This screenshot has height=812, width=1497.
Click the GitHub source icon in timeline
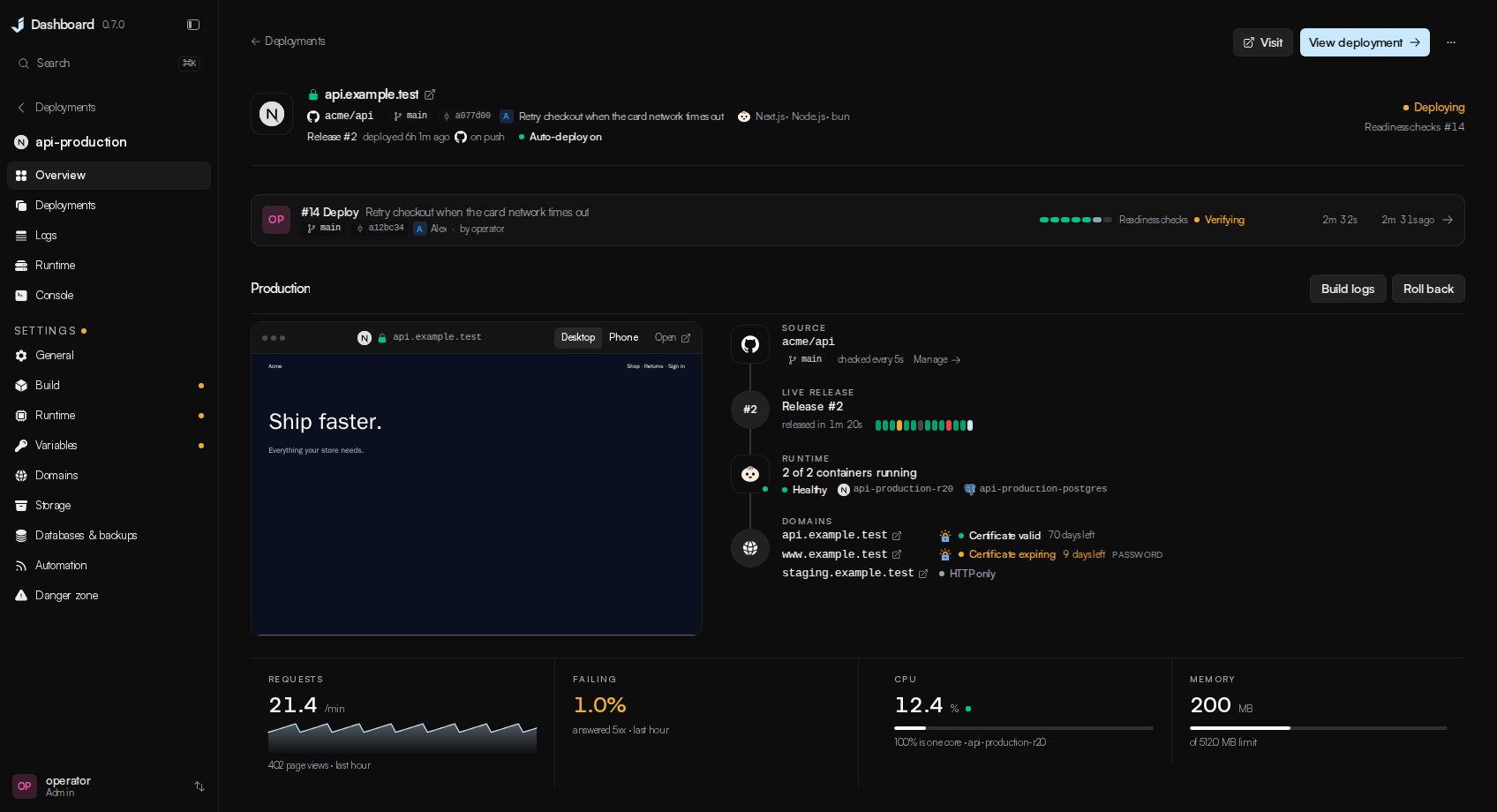click(x=750, y=344)
